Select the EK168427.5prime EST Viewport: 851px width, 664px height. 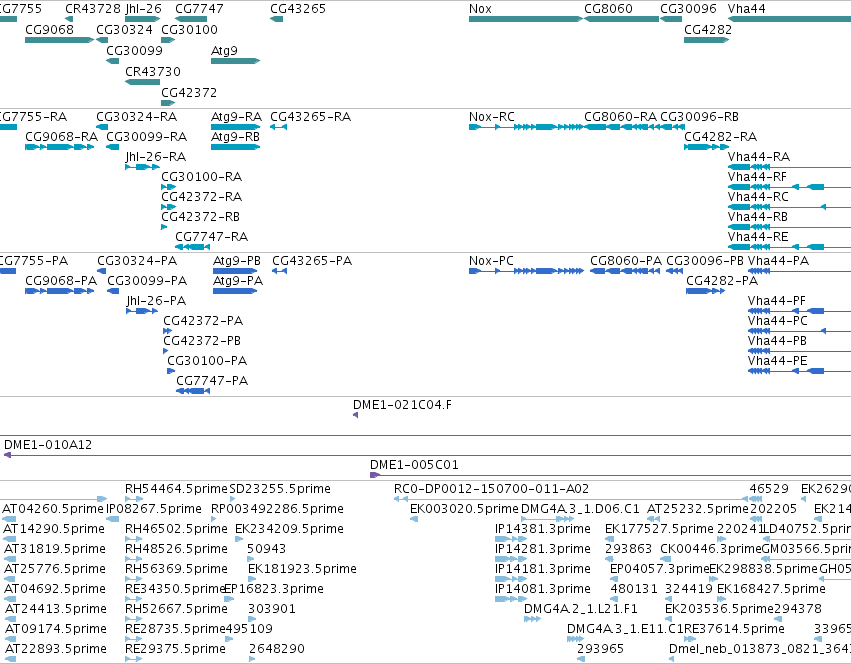pyautogui.click(x=721, y=599)
